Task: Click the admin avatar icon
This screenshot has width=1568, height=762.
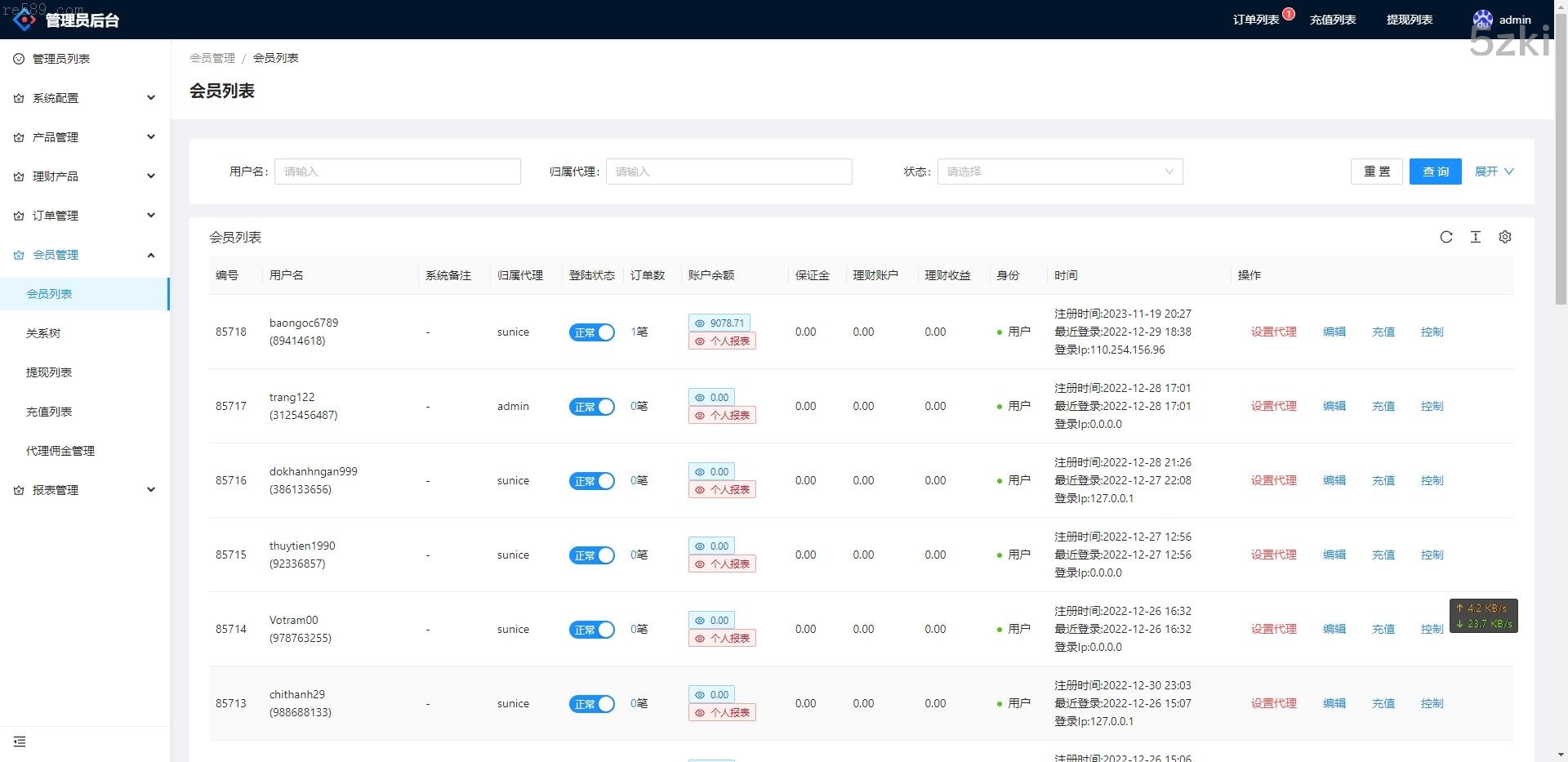Action: (x=1482, y=20)
